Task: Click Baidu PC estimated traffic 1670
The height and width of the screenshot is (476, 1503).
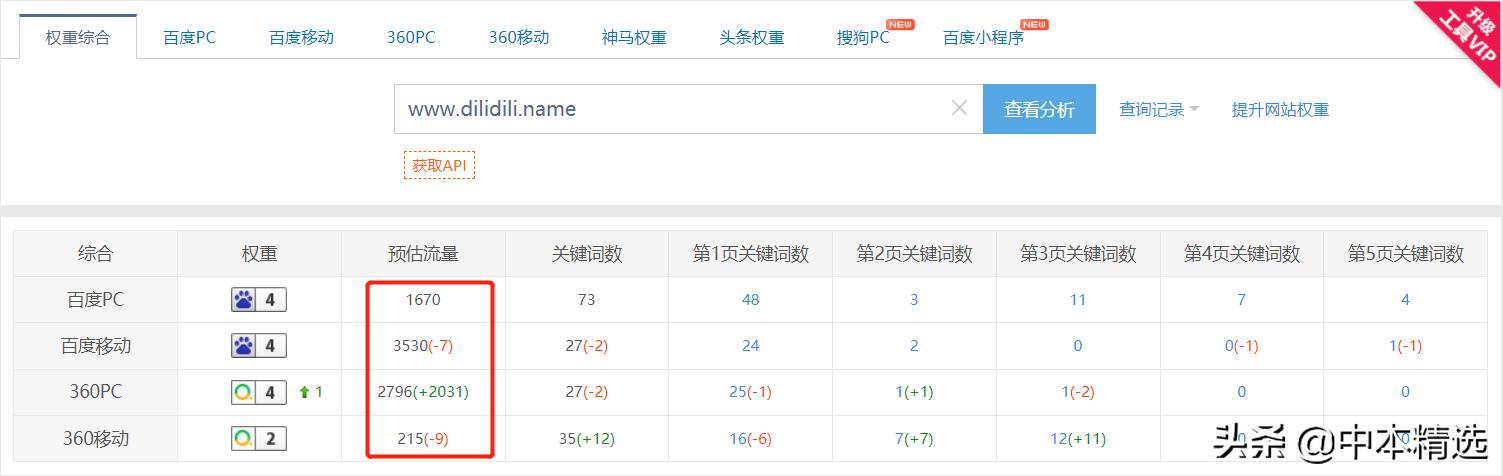Action: pos(423,299)
